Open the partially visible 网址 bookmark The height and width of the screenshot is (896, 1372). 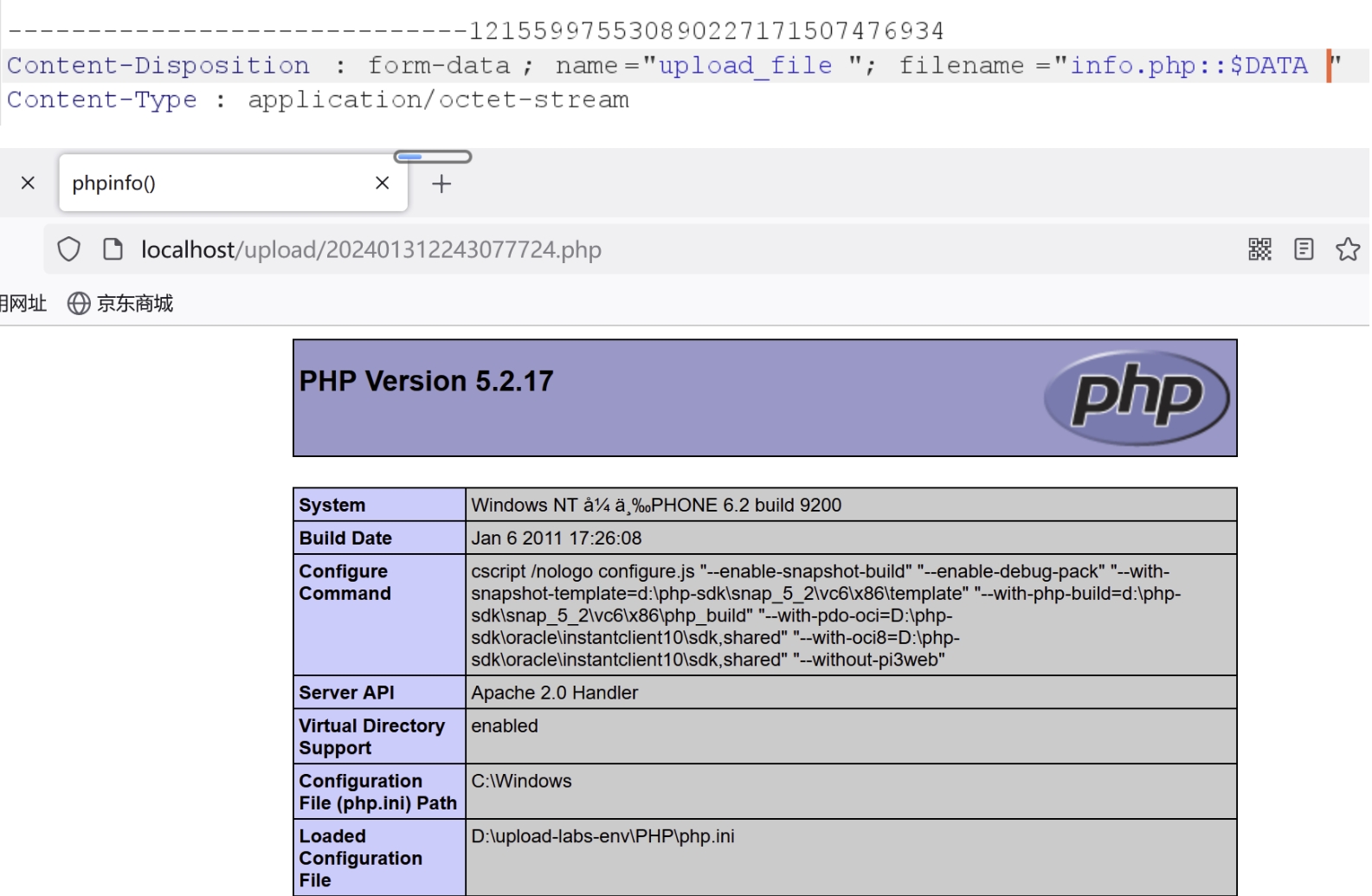point(23,303)
